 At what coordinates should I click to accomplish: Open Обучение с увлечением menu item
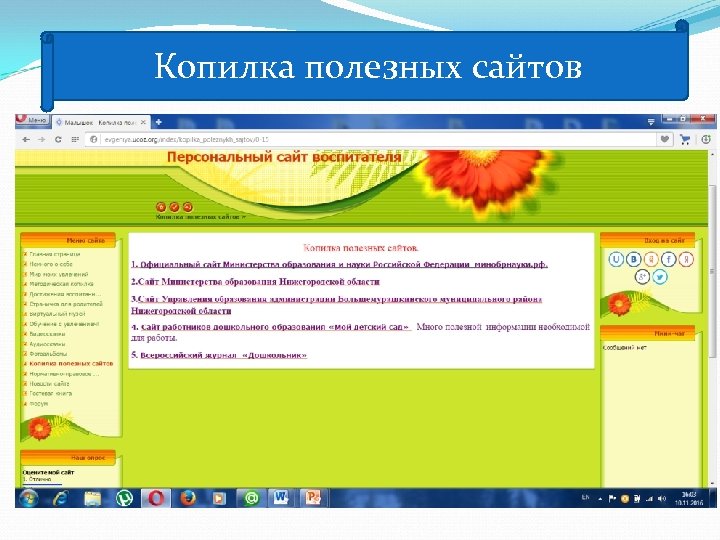[64, 324]
